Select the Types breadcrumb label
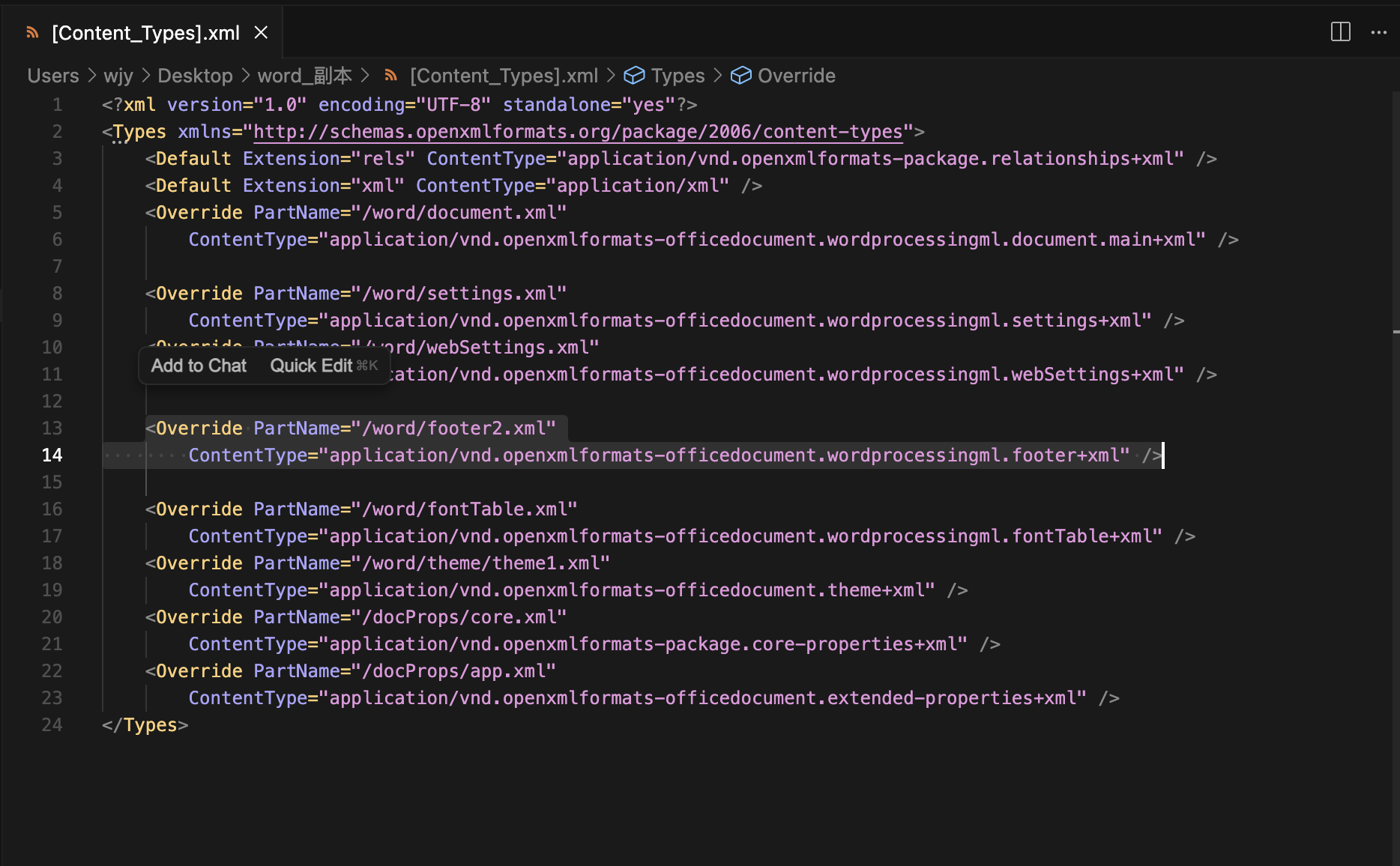 click(x=678, y=76)
